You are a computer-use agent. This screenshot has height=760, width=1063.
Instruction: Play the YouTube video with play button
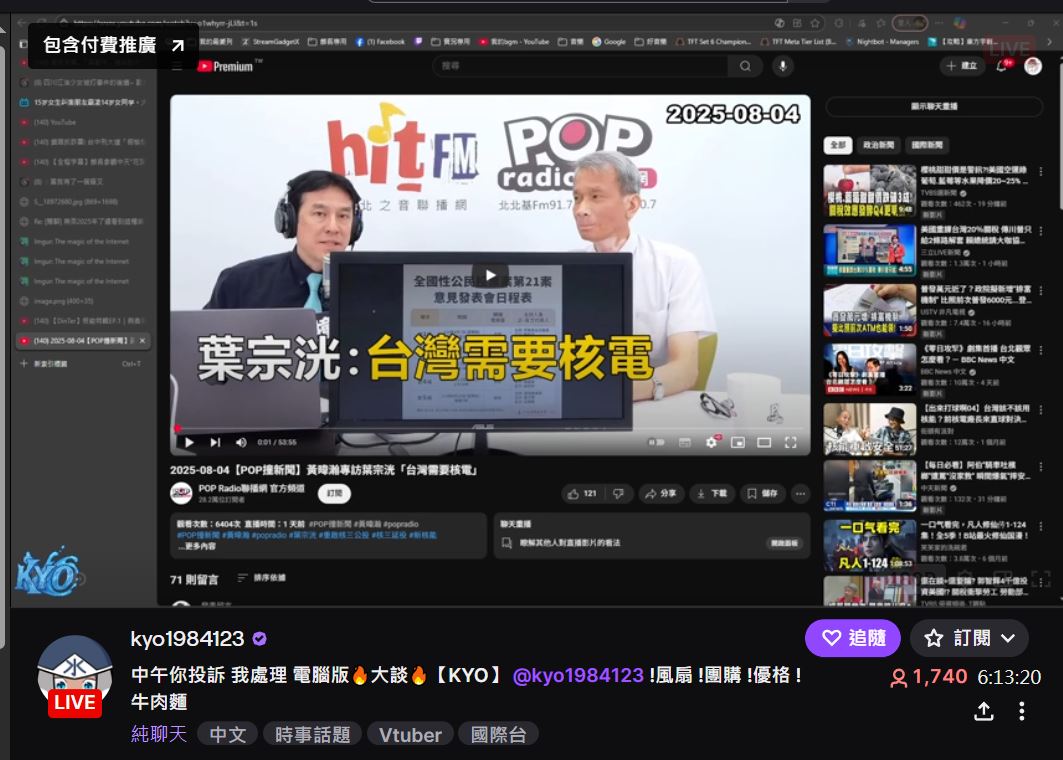point(189,443)
